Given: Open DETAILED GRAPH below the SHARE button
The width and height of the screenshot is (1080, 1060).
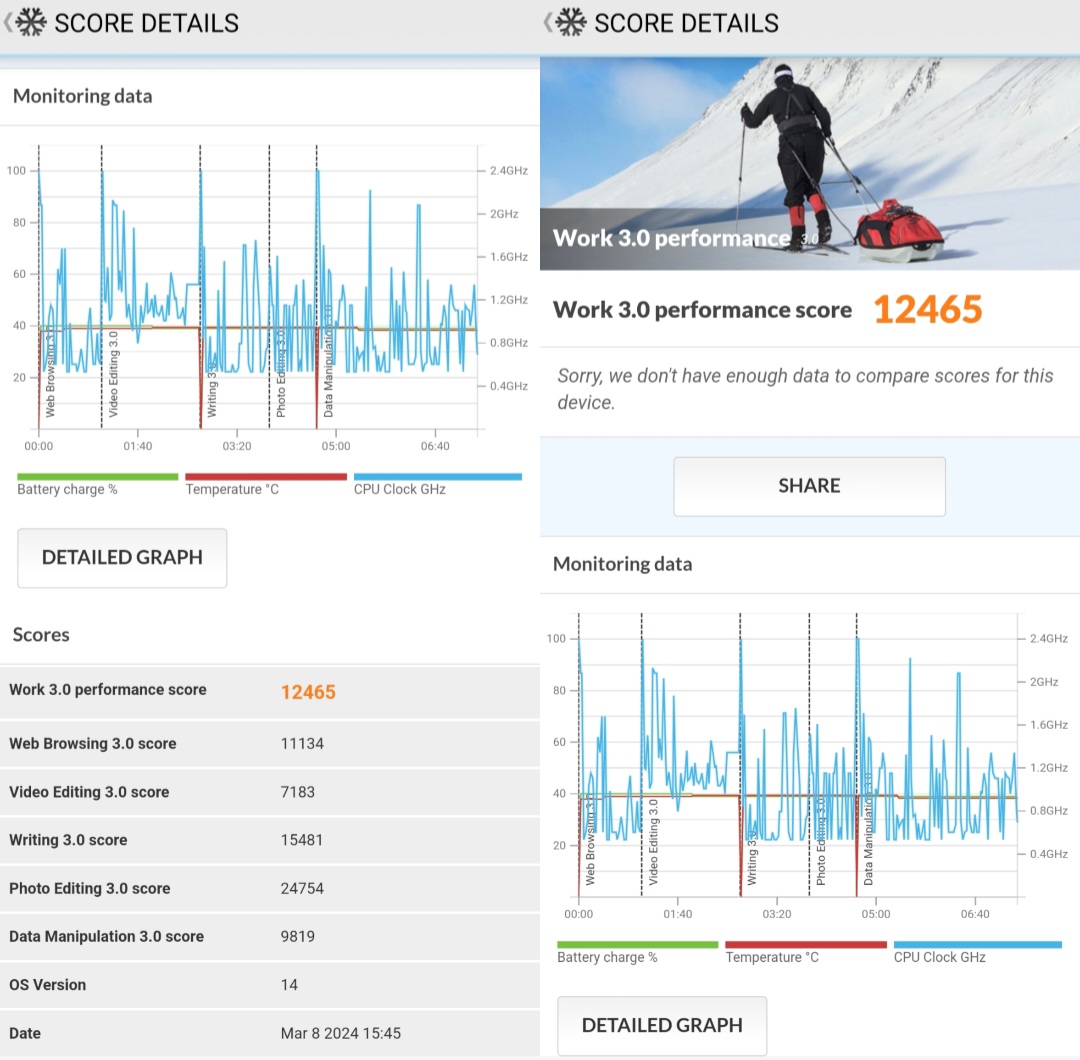Looking at the screenshot, I should [662, 1025].
